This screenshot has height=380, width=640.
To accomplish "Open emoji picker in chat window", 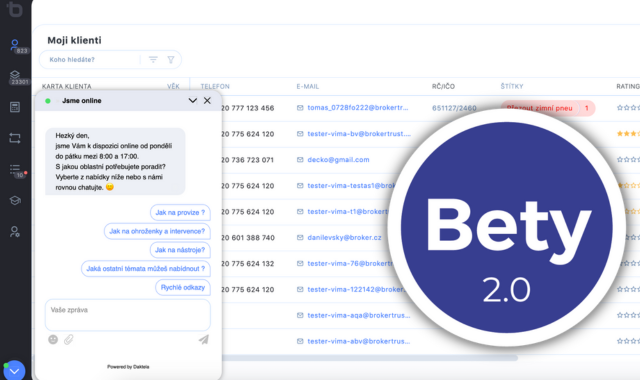I will point(53,340).
